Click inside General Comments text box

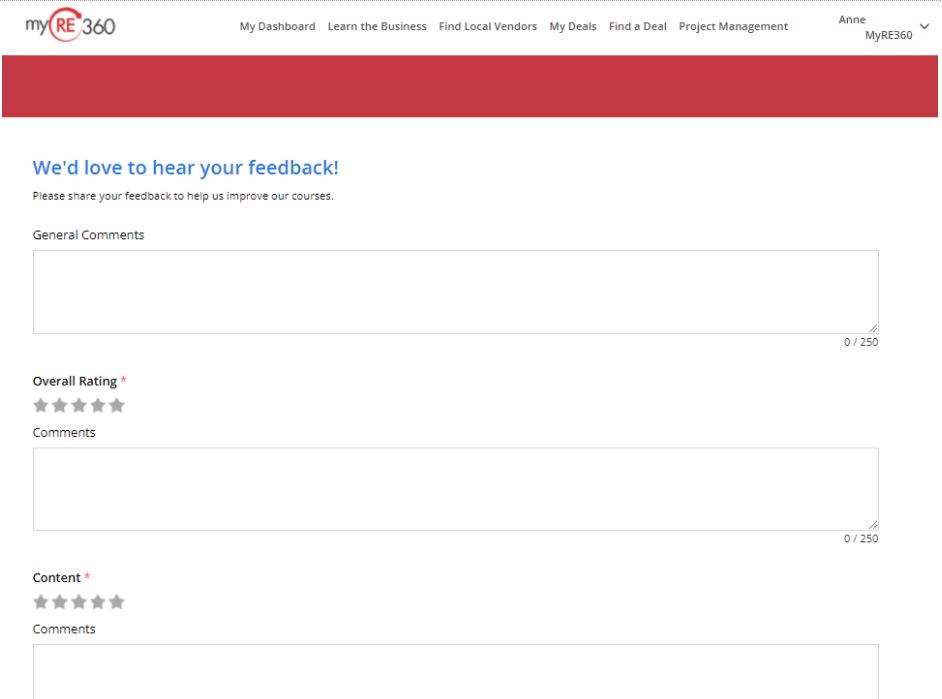tap(455, 291)
